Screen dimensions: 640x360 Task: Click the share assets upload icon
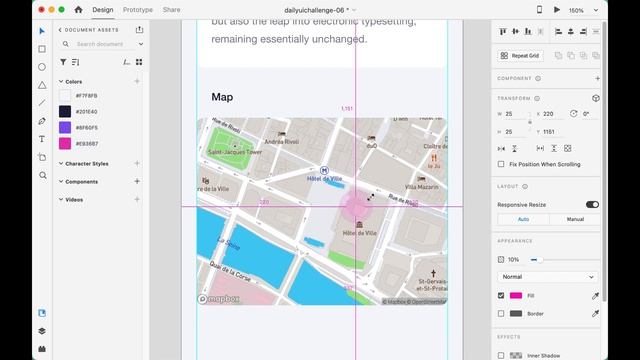140,30
